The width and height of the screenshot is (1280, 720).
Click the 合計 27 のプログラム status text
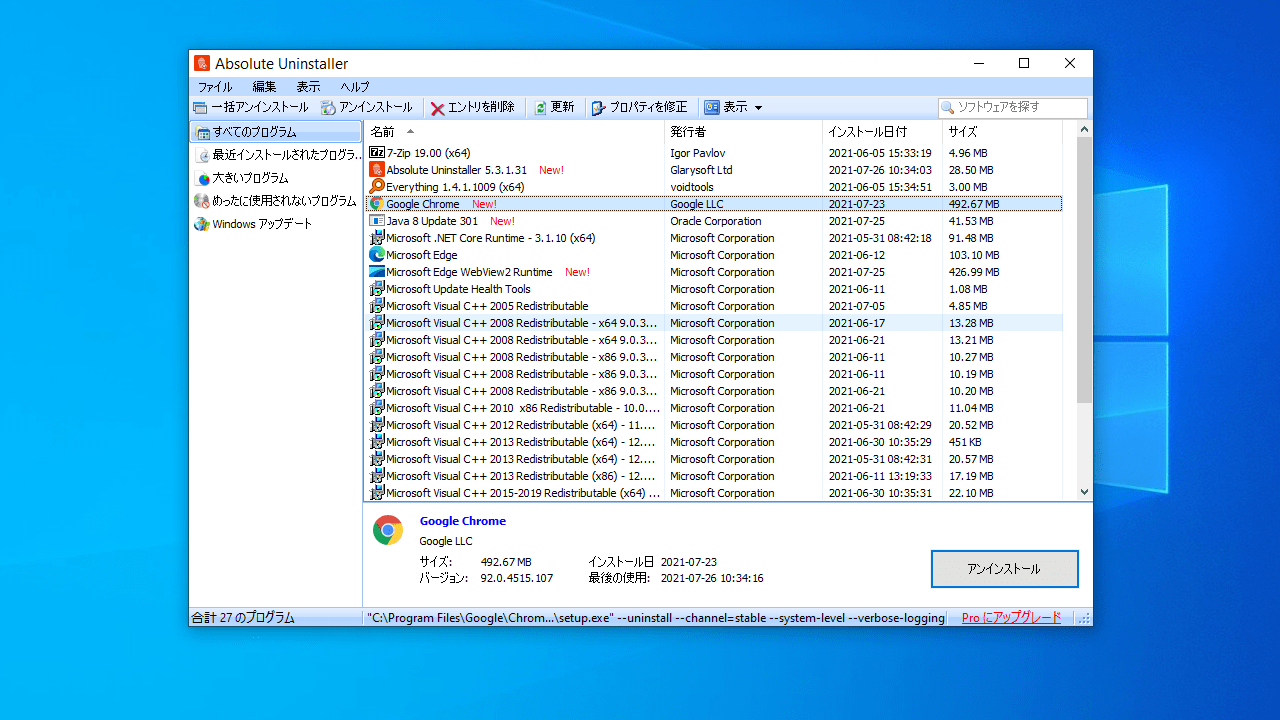point(243,618)
